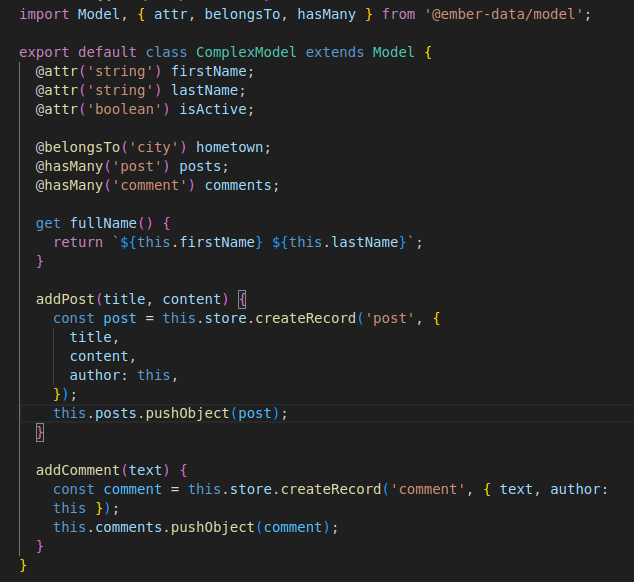This screenshot has width=634, height=582.
Task: Click the addComment method name
Action: (x=78, y=470)
